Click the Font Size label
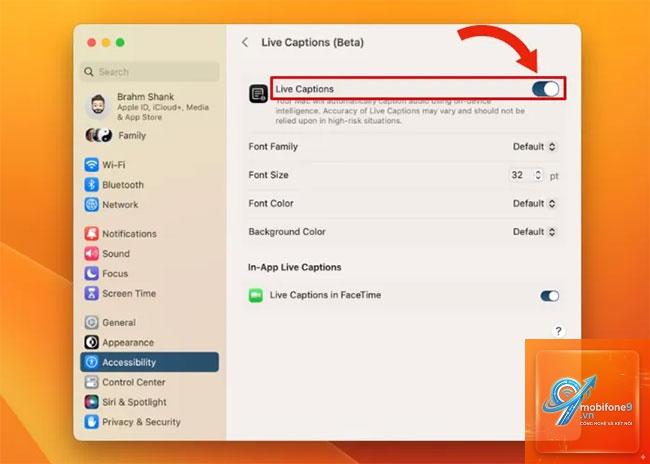This screenshot has height=464, width=650. [x=268, y=175]
